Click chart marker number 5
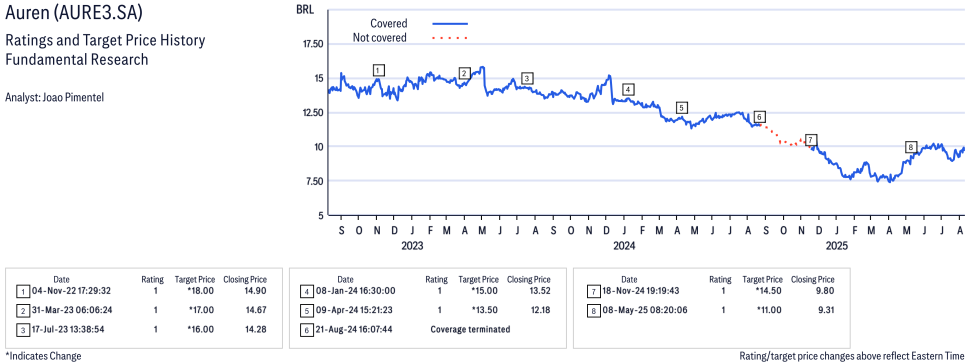 point(682,108)
